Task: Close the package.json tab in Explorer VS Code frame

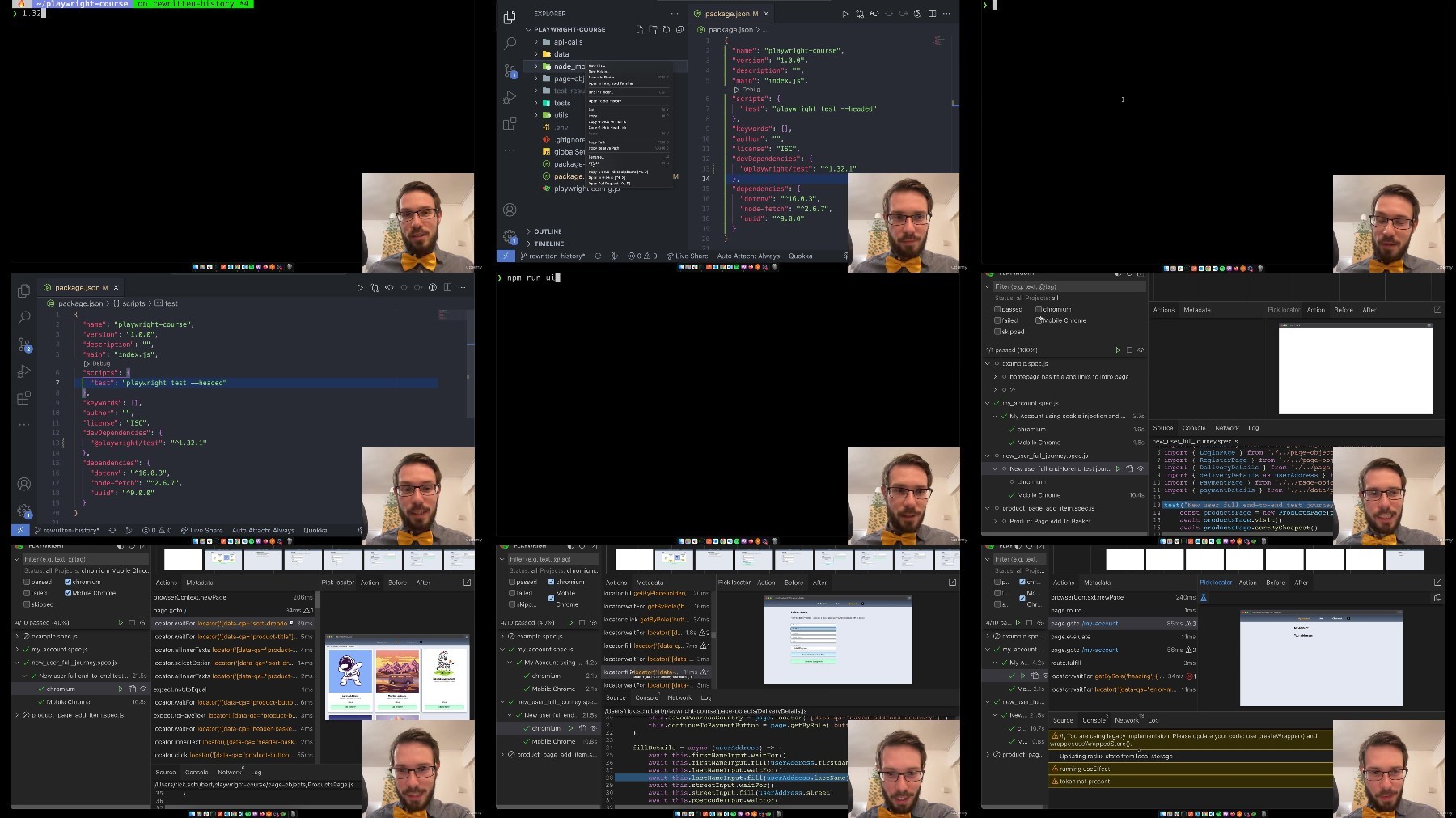Action: (766, 14)
